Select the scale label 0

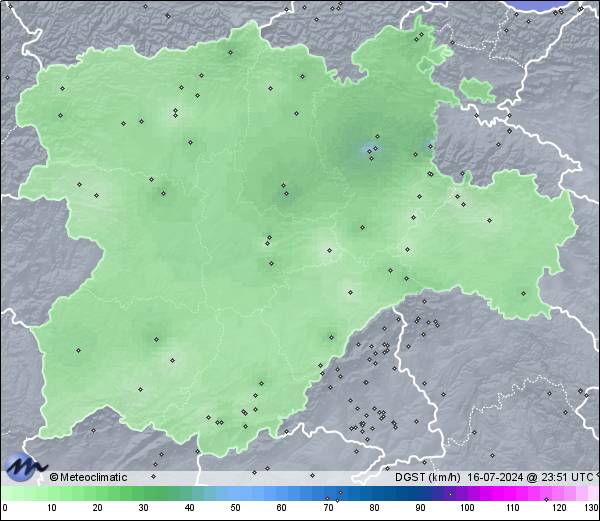pos(5,508)
